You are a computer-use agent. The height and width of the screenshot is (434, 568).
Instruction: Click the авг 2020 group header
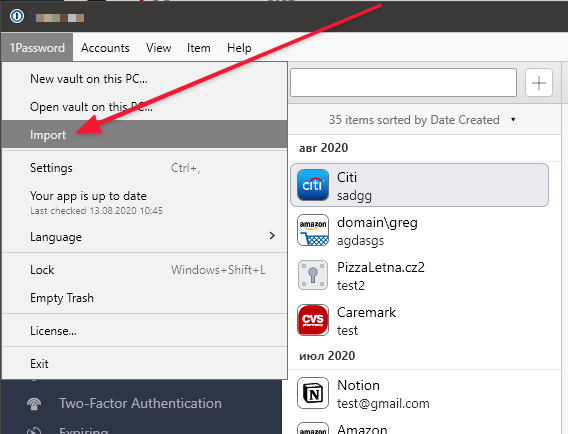point(323,148)
